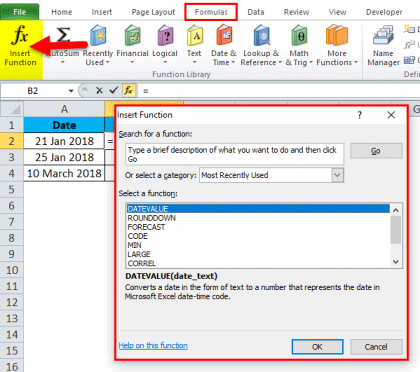The image size is (420, 372).
Task: Switch to the Page Layout tab
Action: 153,12
